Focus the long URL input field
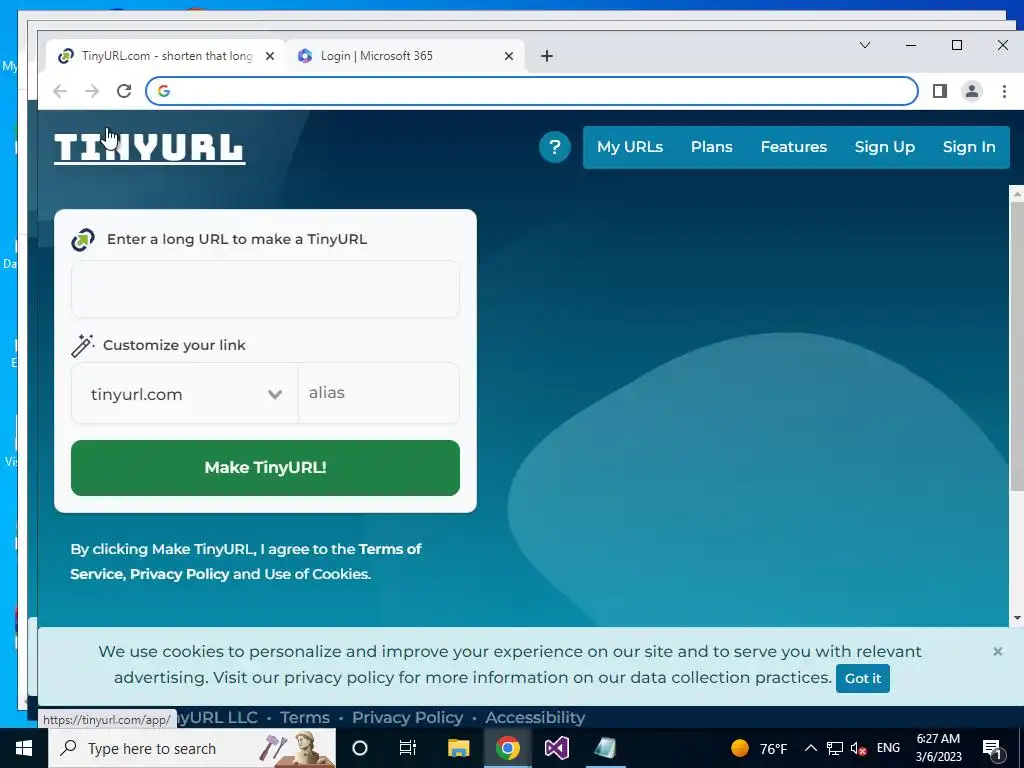This screenshot has width=1024, height=768. (265, 289)
